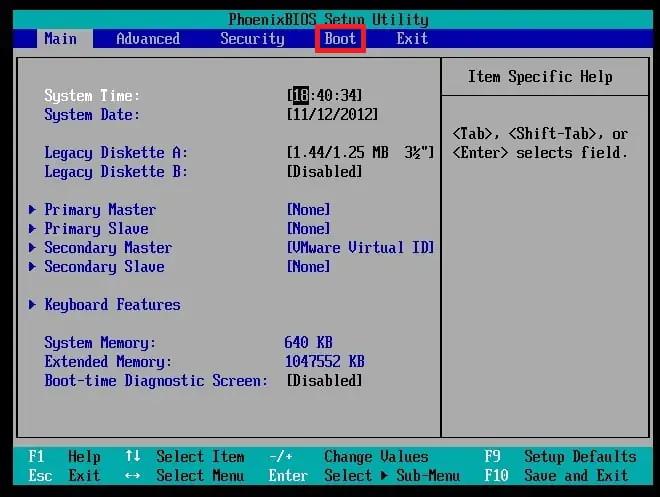Select the highlighted Boot tab
The image size is (660, 497).
340,39
